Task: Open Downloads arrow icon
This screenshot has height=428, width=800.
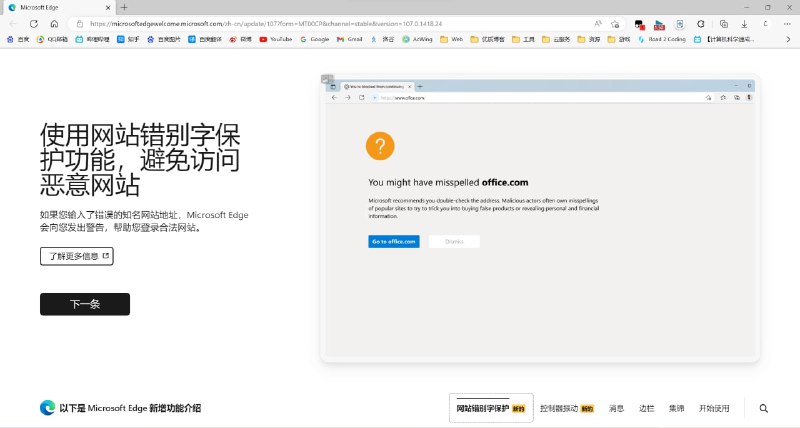Action: pyautogui.click(x=744, y=23)
